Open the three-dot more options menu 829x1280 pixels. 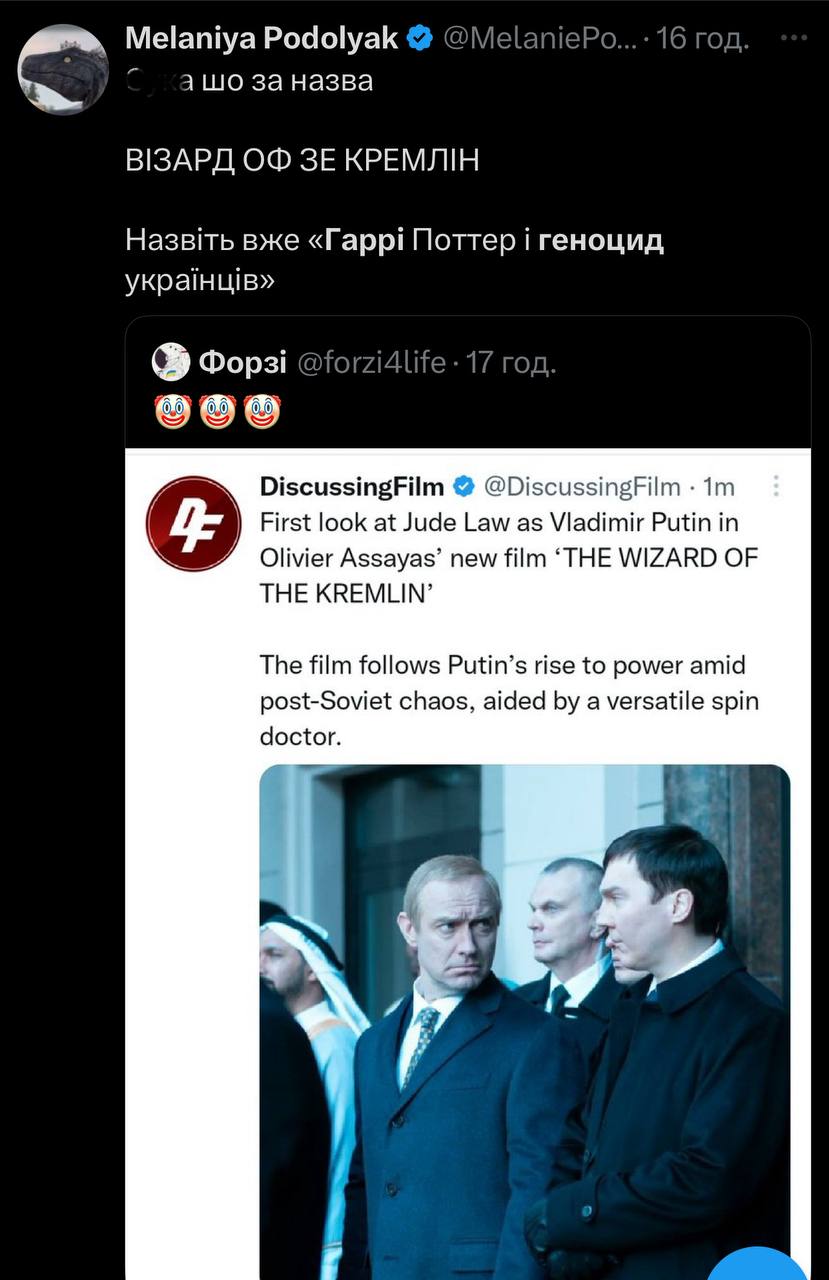(x=793, y=38)
